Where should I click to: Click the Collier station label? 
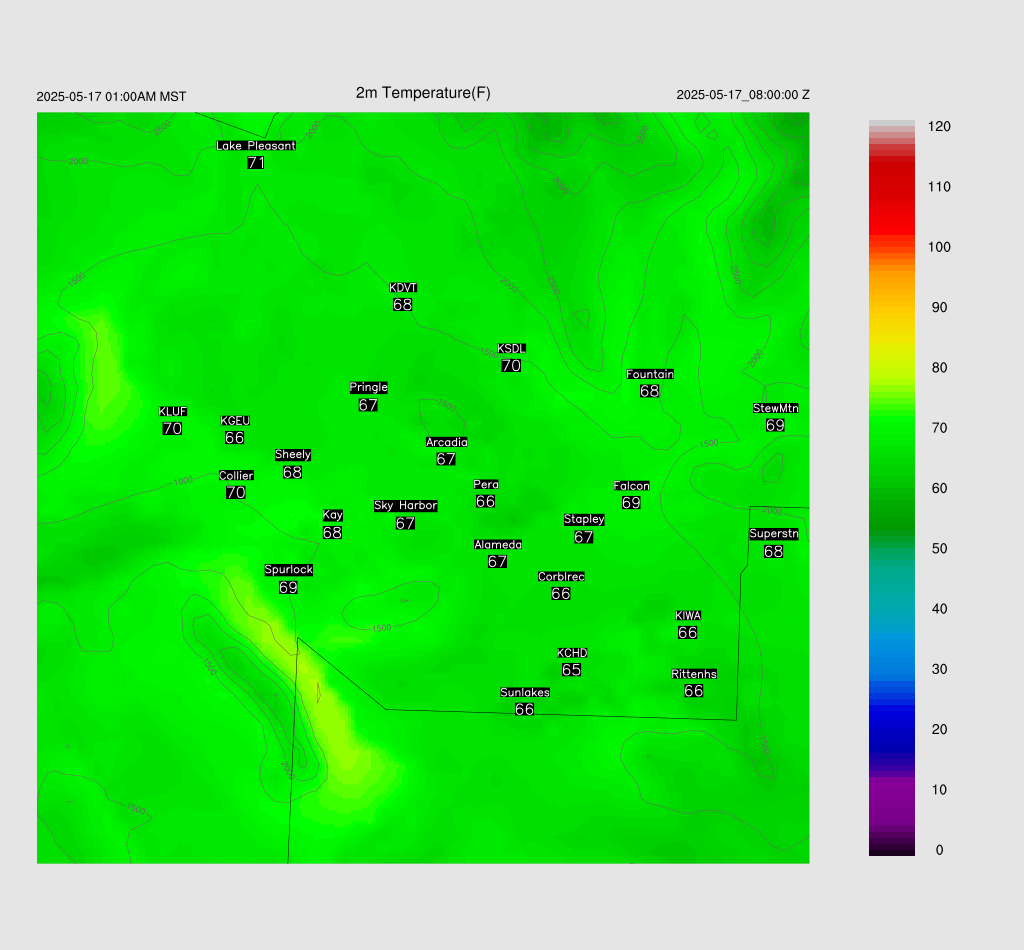pyautogui.click(x=236, y=475)
